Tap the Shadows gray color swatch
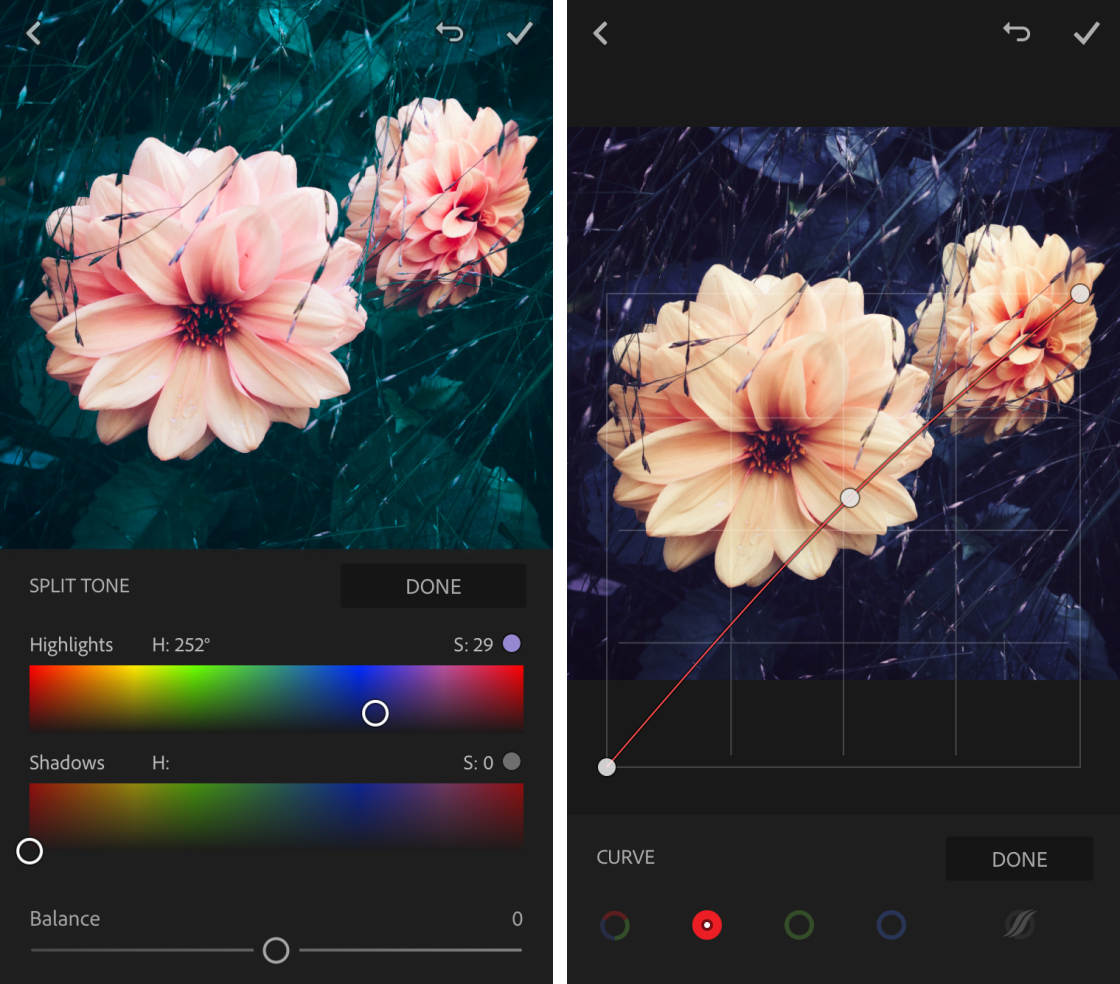This screenshot has width=1120, height=984. (512, 762)
